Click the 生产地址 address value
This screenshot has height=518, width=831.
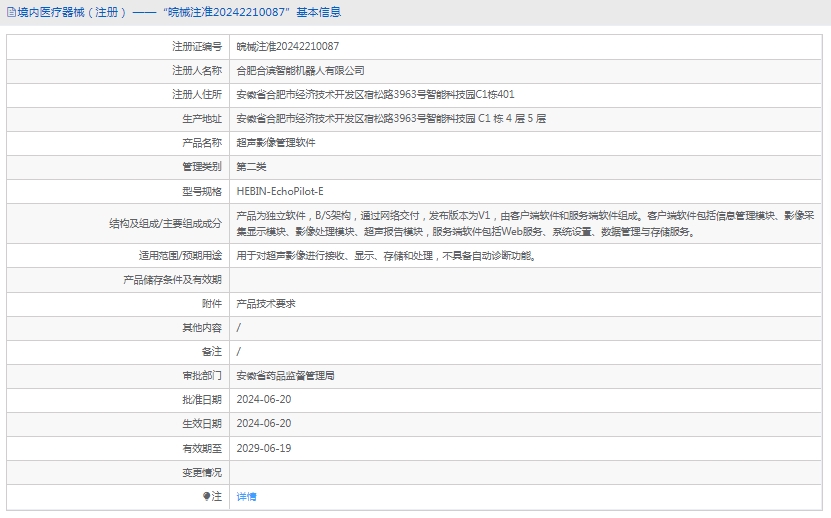tap(390, 119)
